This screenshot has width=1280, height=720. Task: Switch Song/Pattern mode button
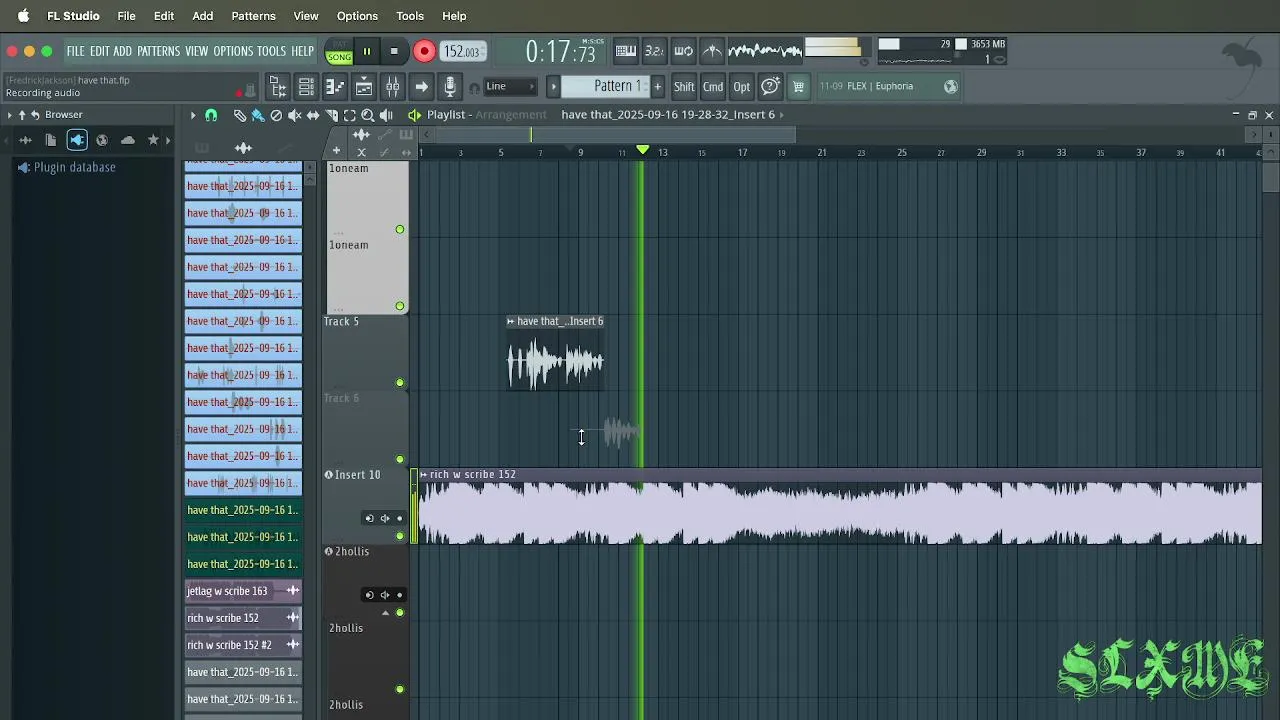click(x=339, y=51)
